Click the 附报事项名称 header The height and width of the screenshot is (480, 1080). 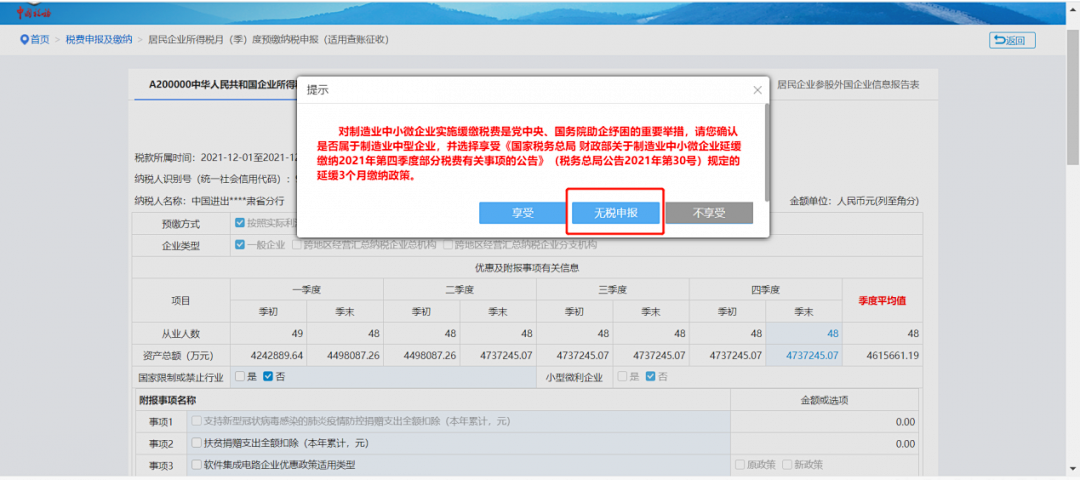[169, 399]
